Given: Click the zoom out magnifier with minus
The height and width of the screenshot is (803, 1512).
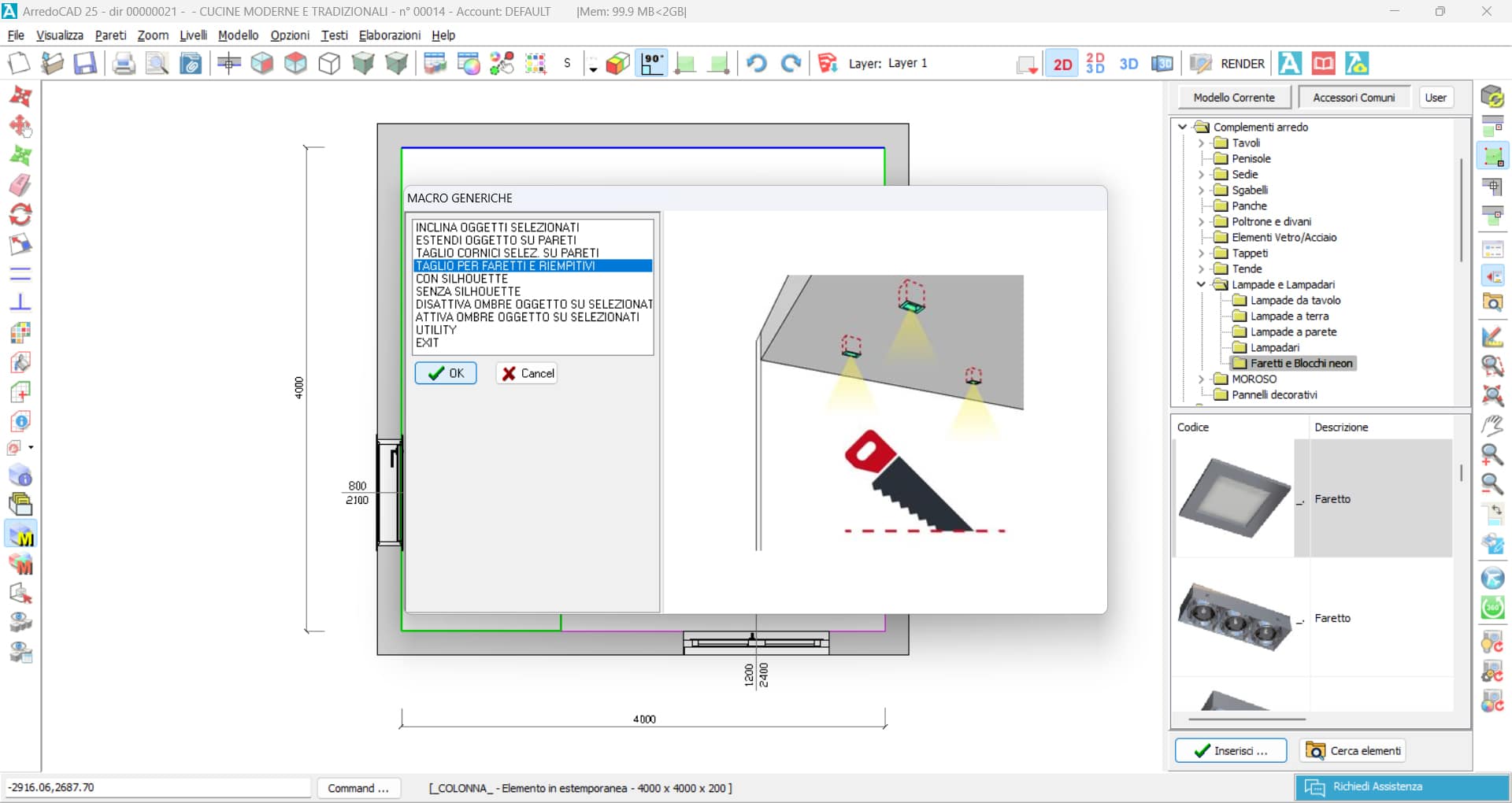Looking at the screenshot, I should click(x=1492, y=484).
